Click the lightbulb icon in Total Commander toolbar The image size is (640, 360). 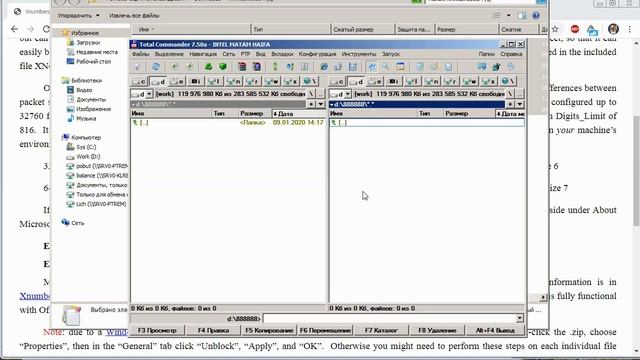point(137,67)
